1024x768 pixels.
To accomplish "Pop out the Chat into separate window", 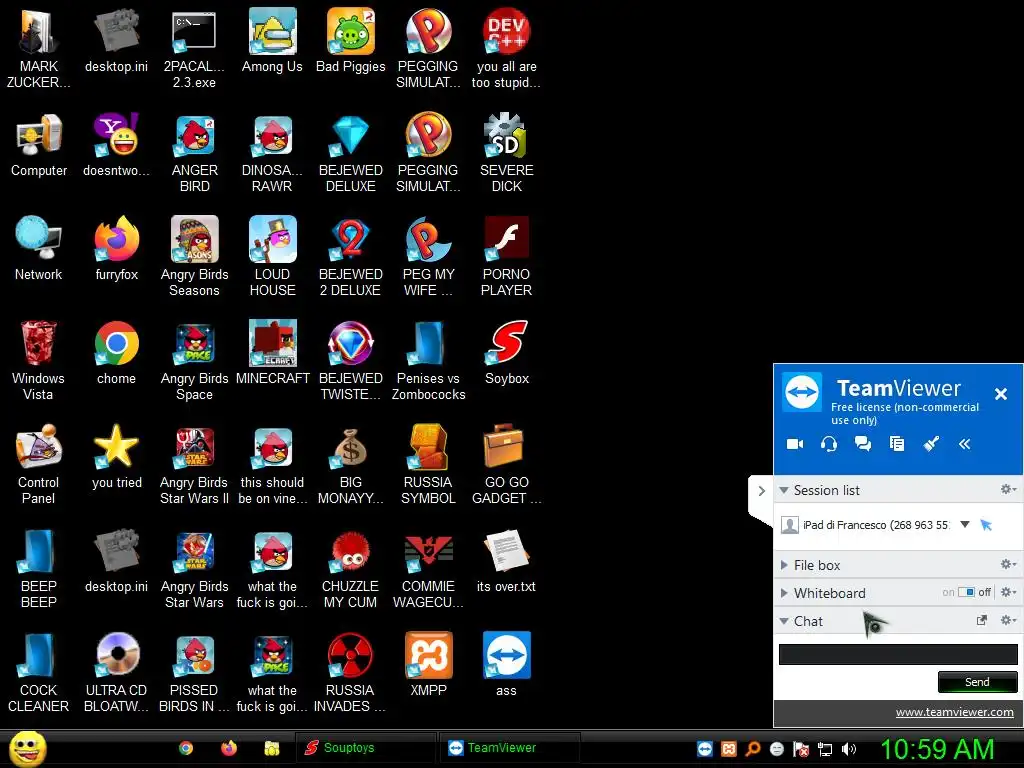I will click(x=982, y=620).
